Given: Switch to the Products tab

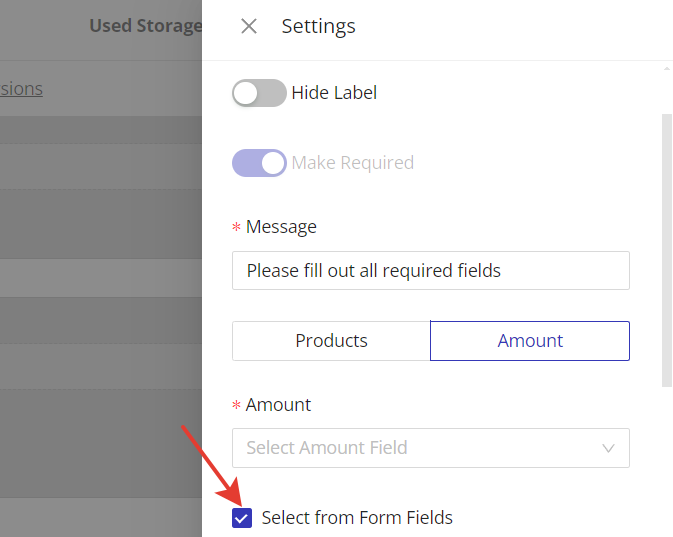Looking at the screenshot, I should click(x=331, y=341).
